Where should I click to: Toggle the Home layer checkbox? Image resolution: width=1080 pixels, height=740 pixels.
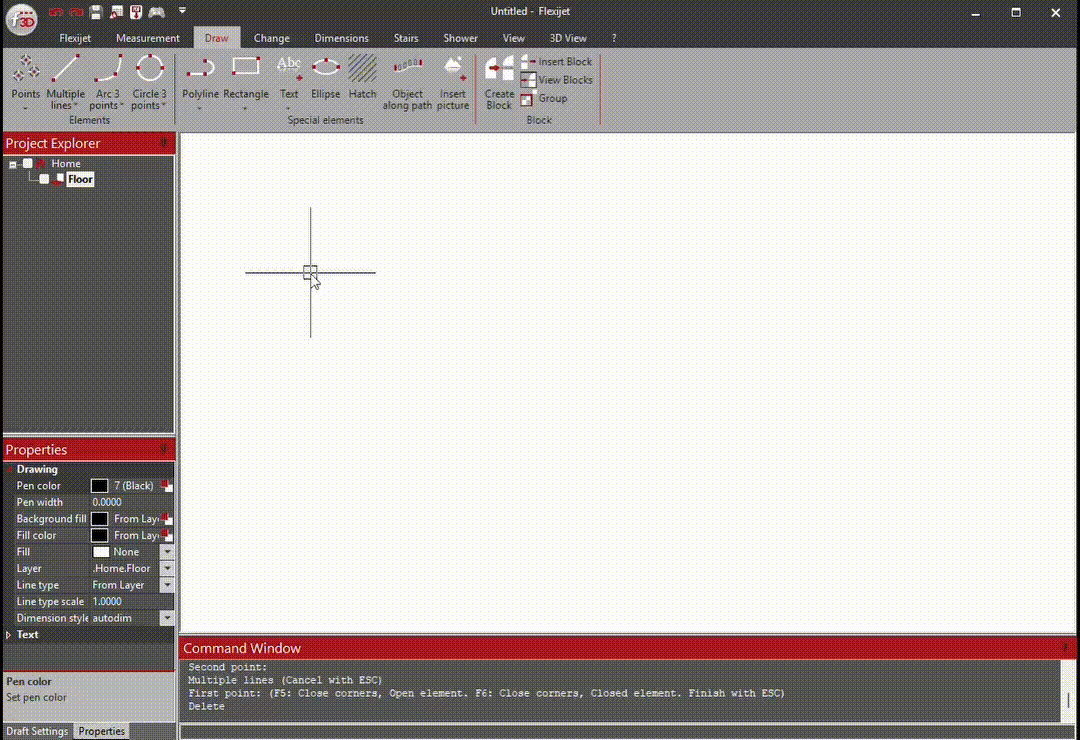[x=28, y=163]
